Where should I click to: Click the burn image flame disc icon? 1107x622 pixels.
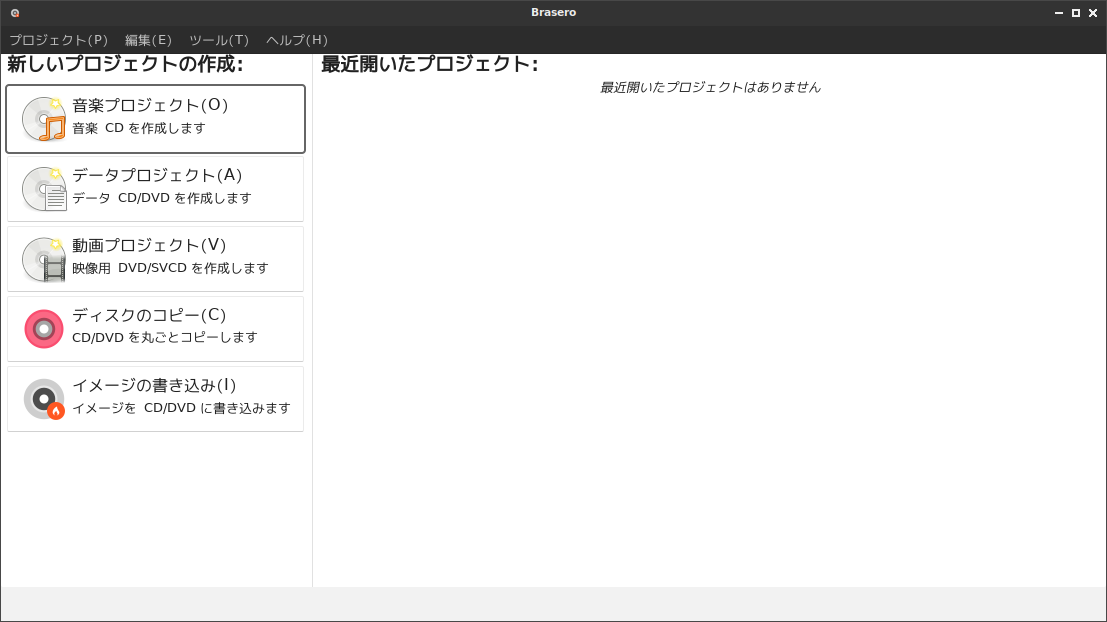tap(44, 399)
